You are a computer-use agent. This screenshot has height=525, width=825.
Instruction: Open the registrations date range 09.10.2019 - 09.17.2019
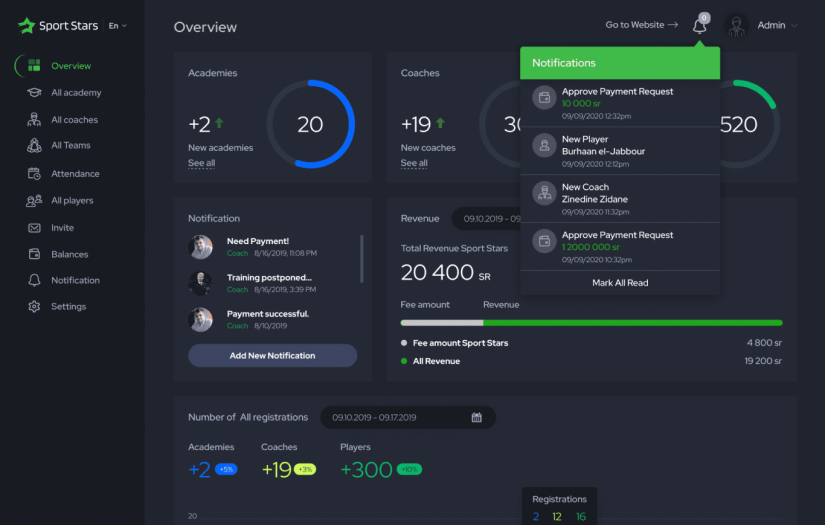(x=408, y=417)
